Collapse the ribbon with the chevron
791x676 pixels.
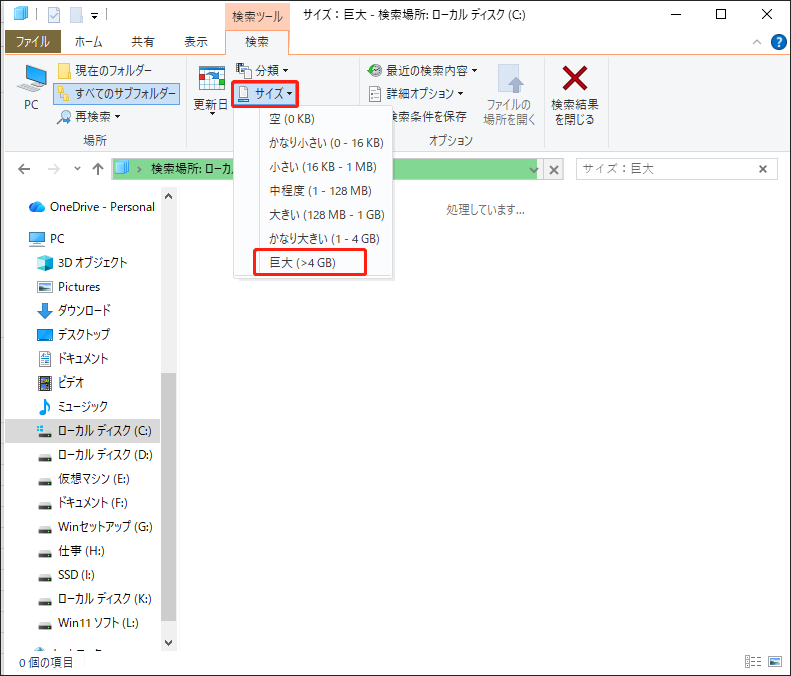(x=757, y=42)
